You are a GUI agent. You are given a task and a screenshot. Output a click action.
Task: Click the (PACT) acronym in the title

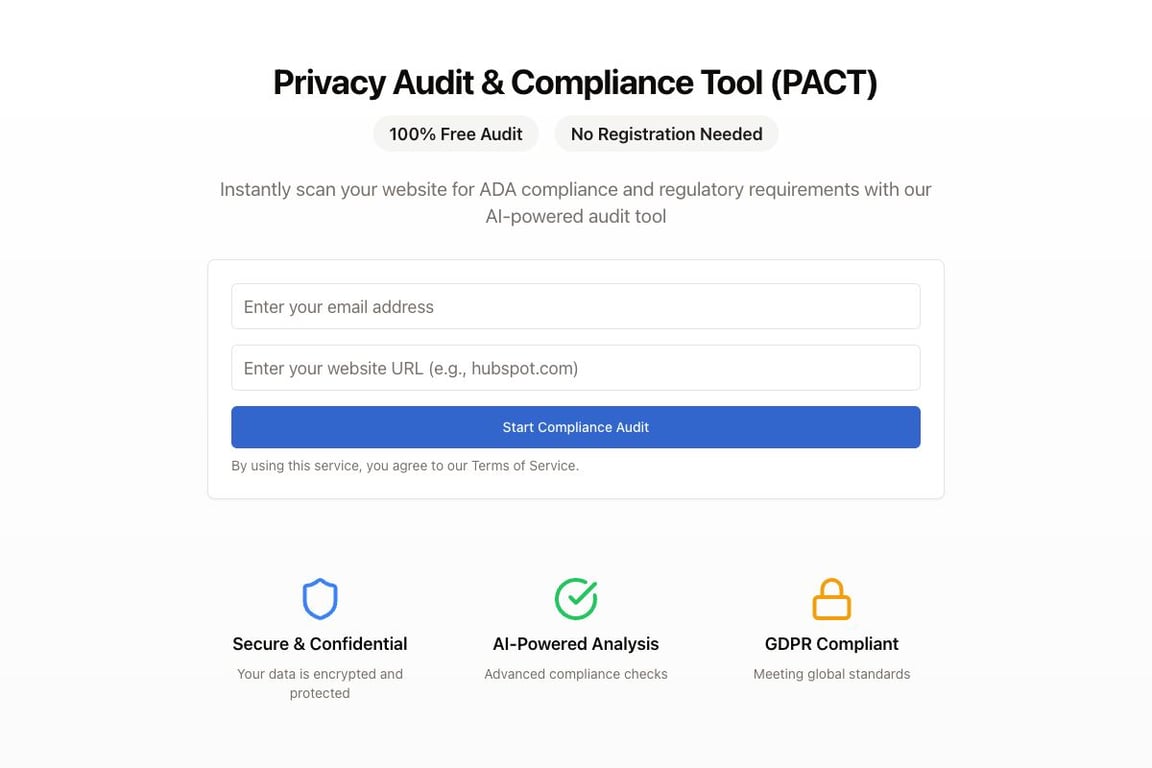[824, 83]
